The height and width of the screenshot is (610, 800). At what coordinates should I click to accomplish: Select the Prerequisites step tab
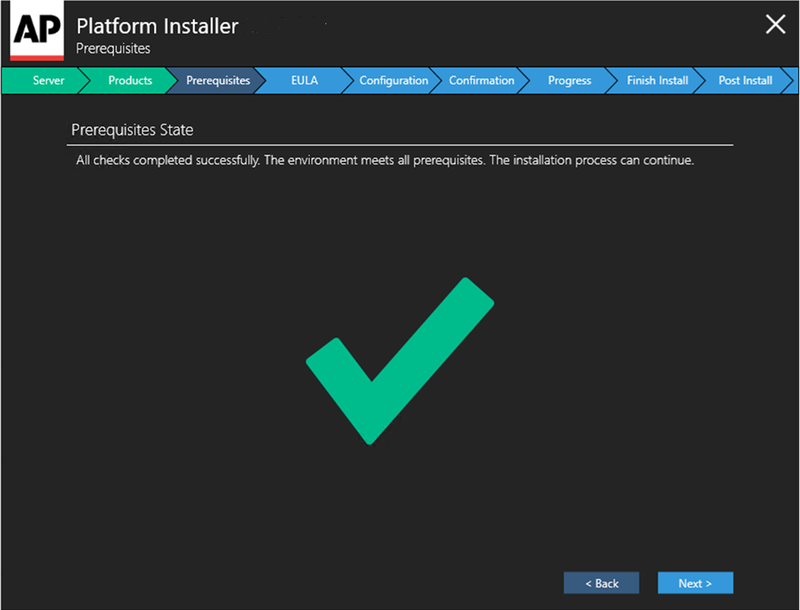pyautogui.click(x=218, y=81)
